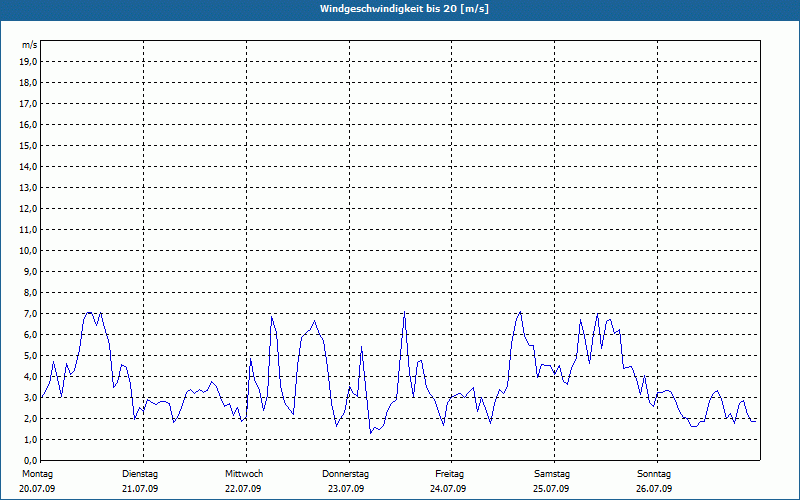The image size is (800, 500).
Task: Click the '15,0' axis label
Action: click(28, 145)
